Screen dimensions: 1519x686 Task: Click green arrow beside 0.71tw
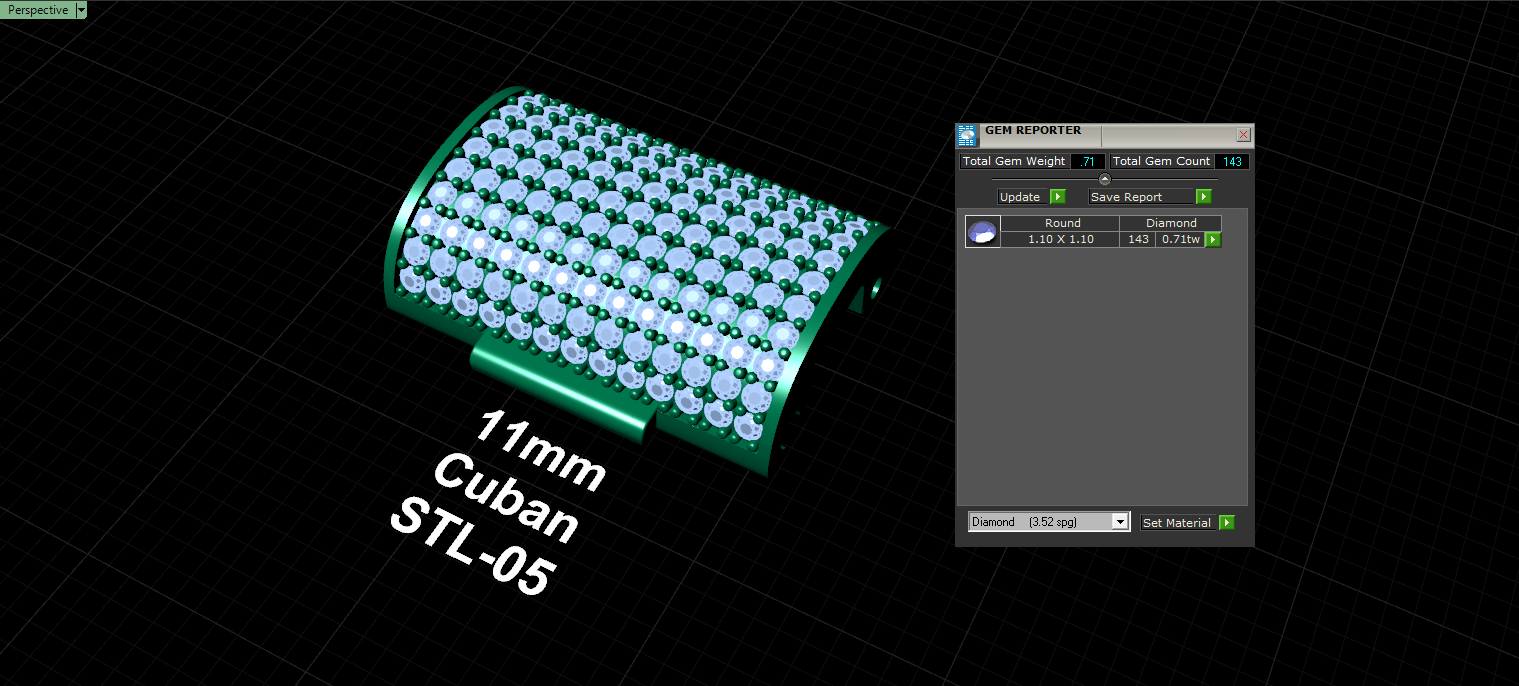tap(1213, 240)
